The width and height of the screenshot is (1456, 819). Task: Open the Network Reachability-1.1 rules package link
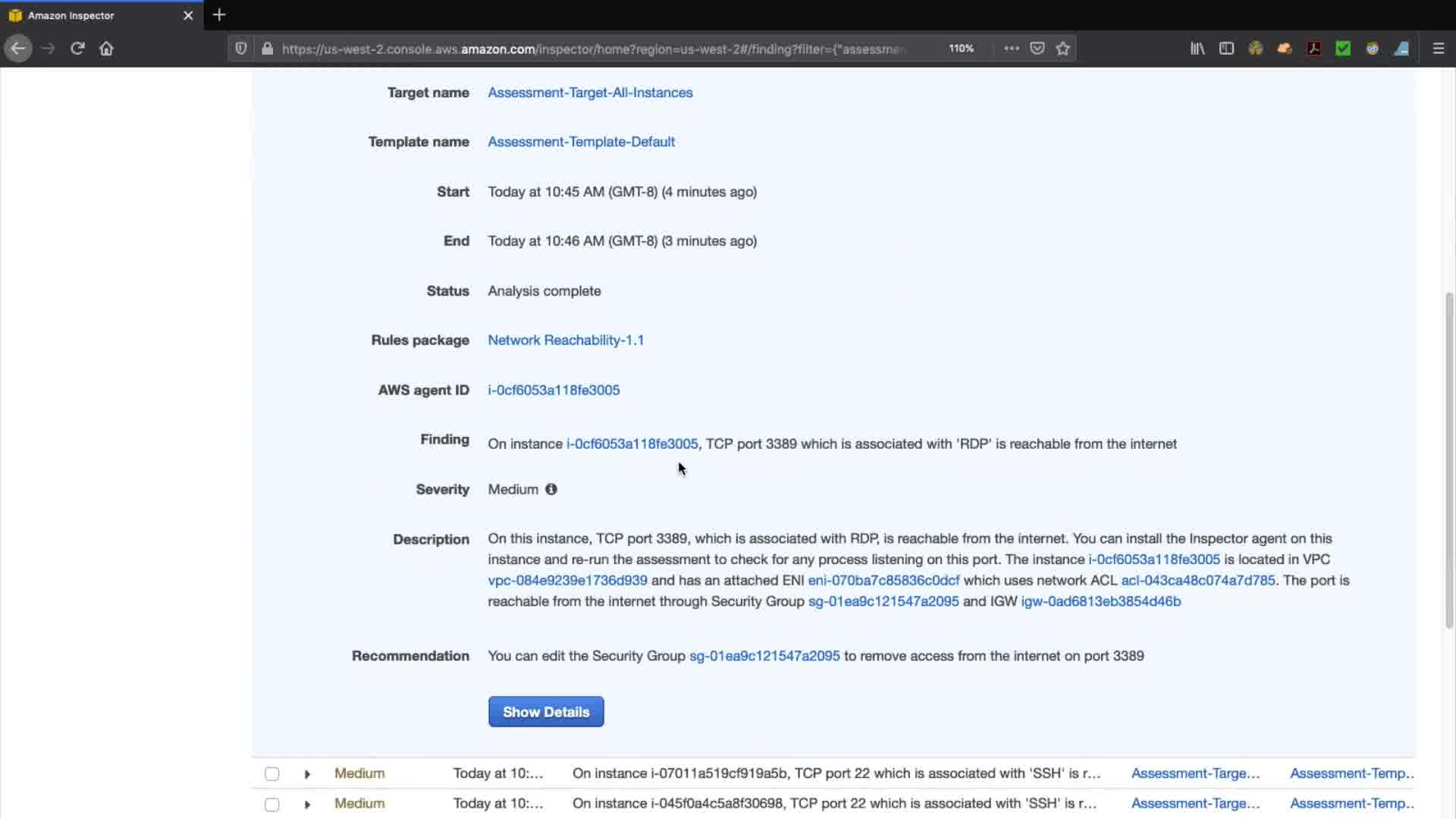[566, 340]
